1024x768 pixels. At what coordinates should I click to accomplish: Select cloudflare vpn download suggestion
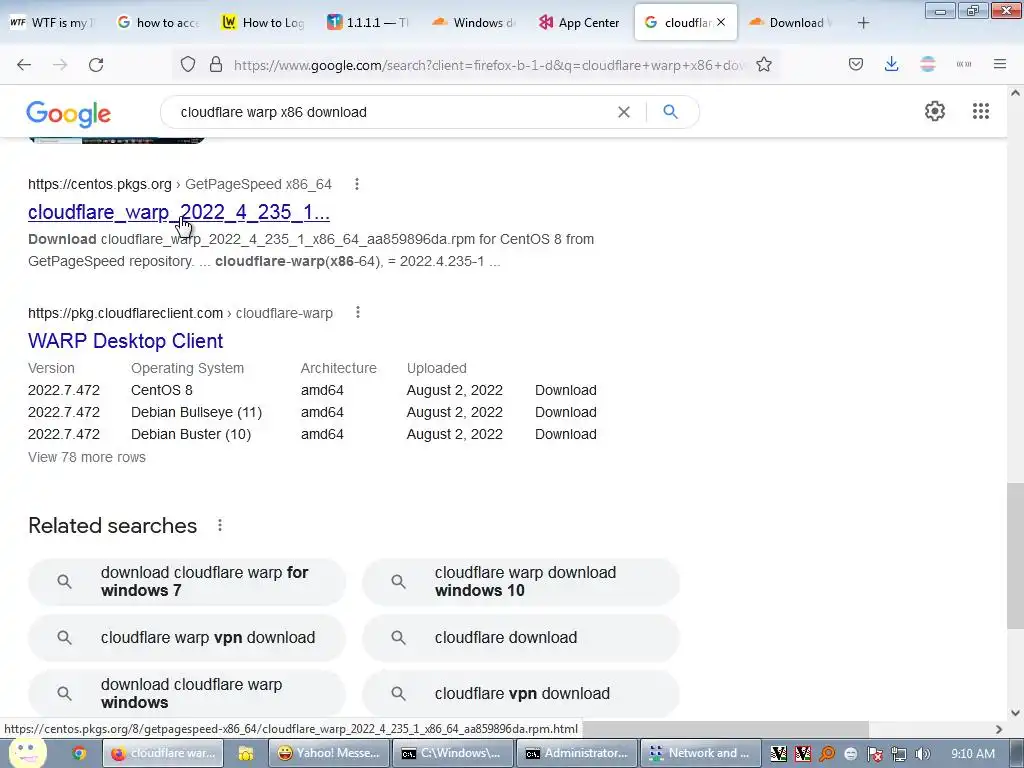coord(520,694)
